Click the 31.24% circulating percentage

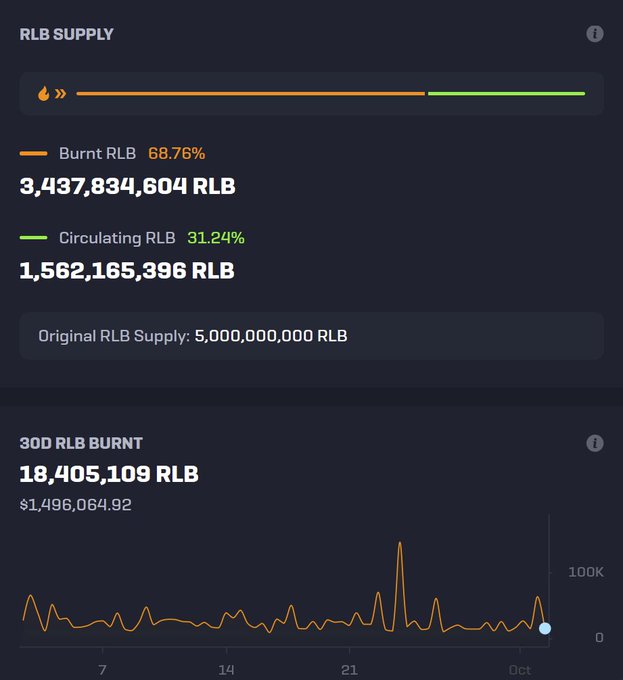coord(216,238)
